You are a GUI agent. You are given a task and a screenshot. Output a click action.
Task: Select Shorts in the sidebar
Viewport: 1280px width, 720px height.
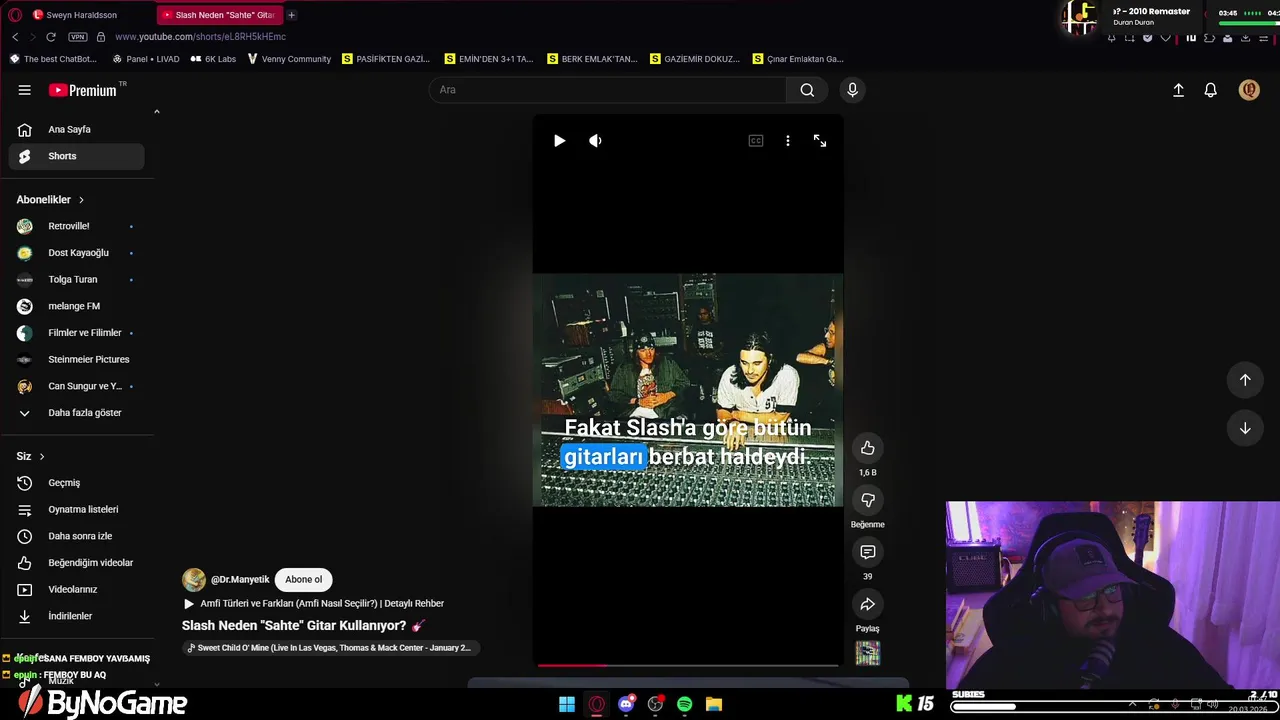(76, 156)
